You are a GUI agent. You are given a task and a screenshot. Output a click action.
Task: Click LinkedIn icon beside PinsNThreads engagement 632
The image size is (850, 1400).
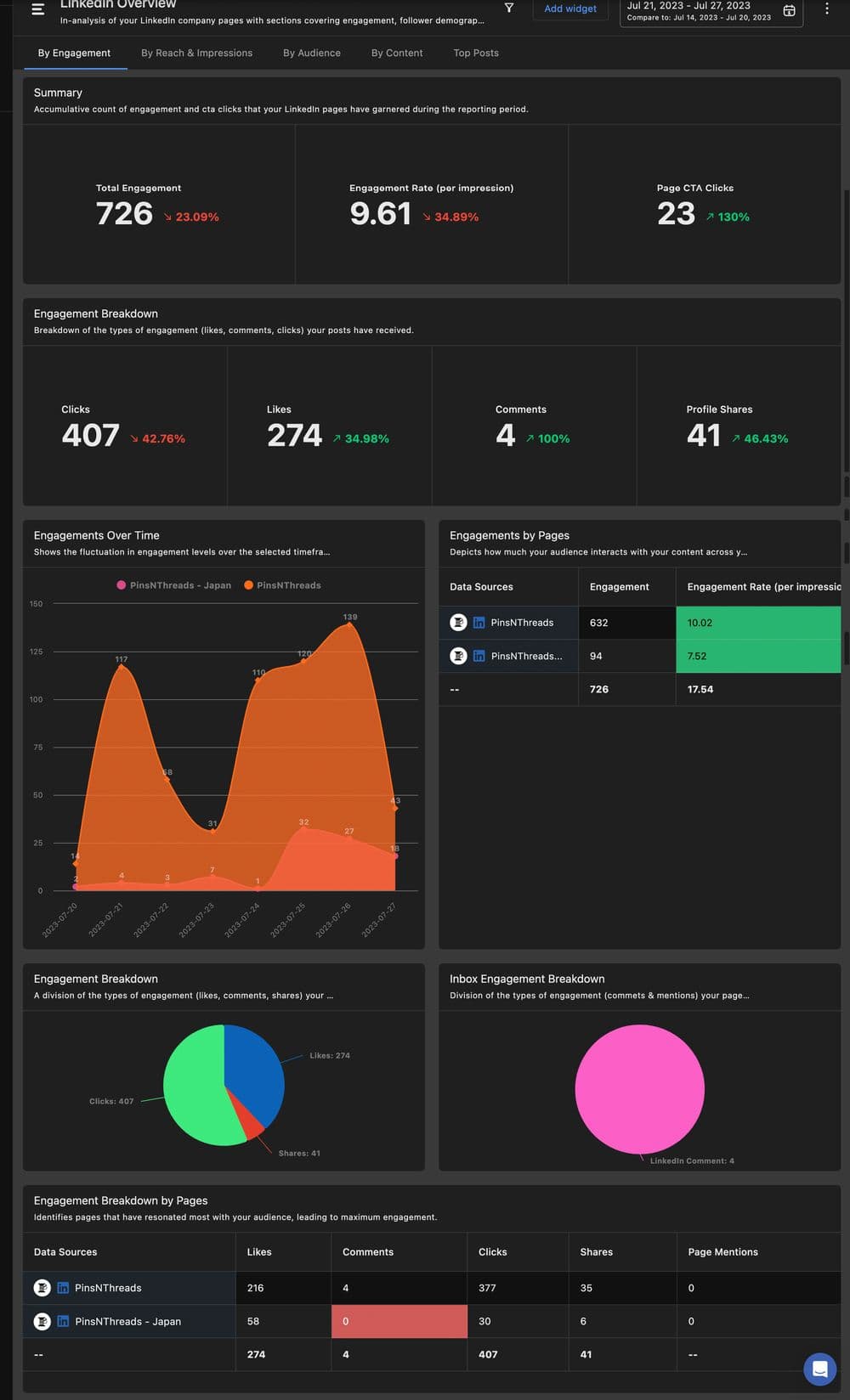(479, 623)
